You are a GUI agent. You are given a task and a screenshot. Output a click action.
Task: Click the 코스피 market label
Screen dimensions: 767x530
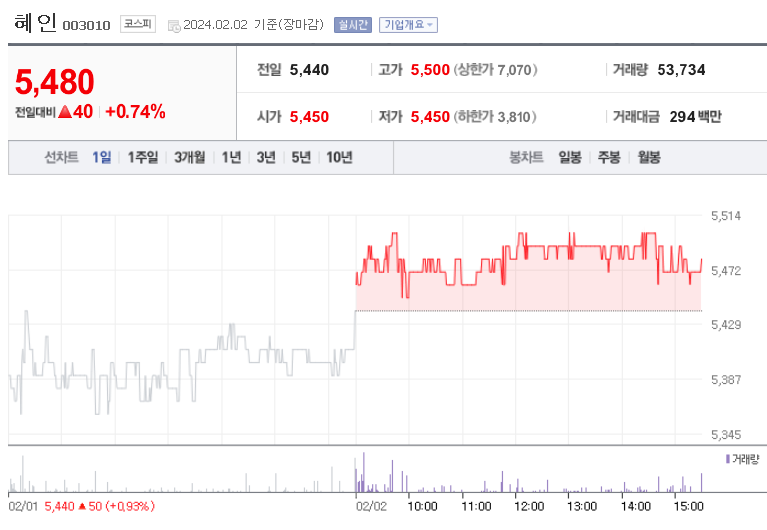tap(138, 24)
